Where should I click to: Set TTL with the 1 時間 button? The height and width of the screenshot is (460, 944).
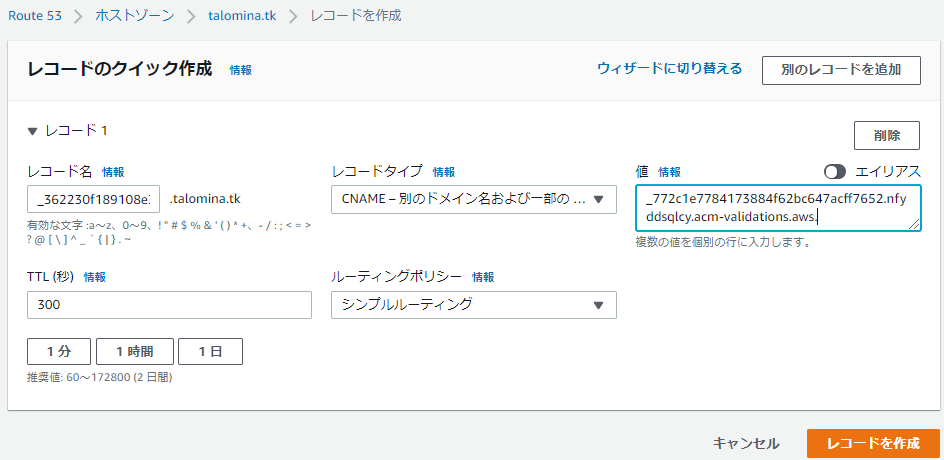[x=135, y=352]
